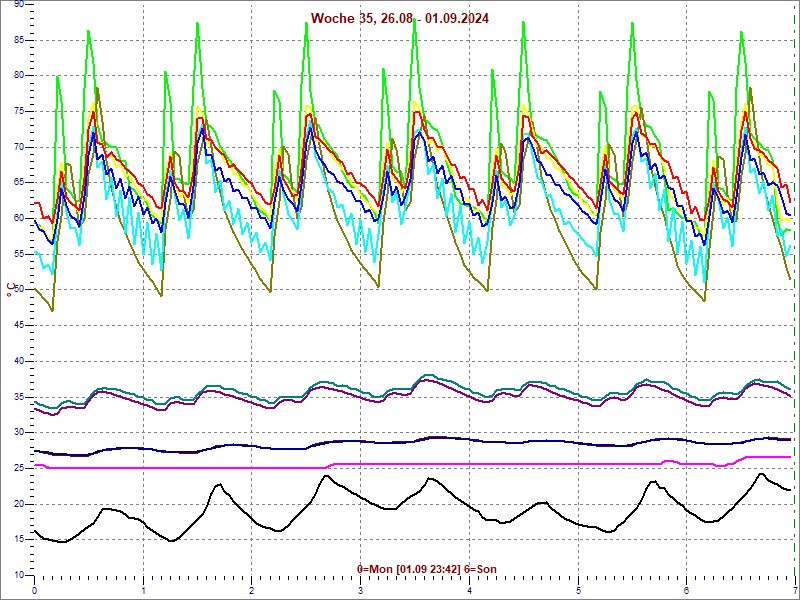The height and width of the screenshot is (600, 800).
Task: Select the y-axis tick label 75
Action: click(x=18, y=111)
